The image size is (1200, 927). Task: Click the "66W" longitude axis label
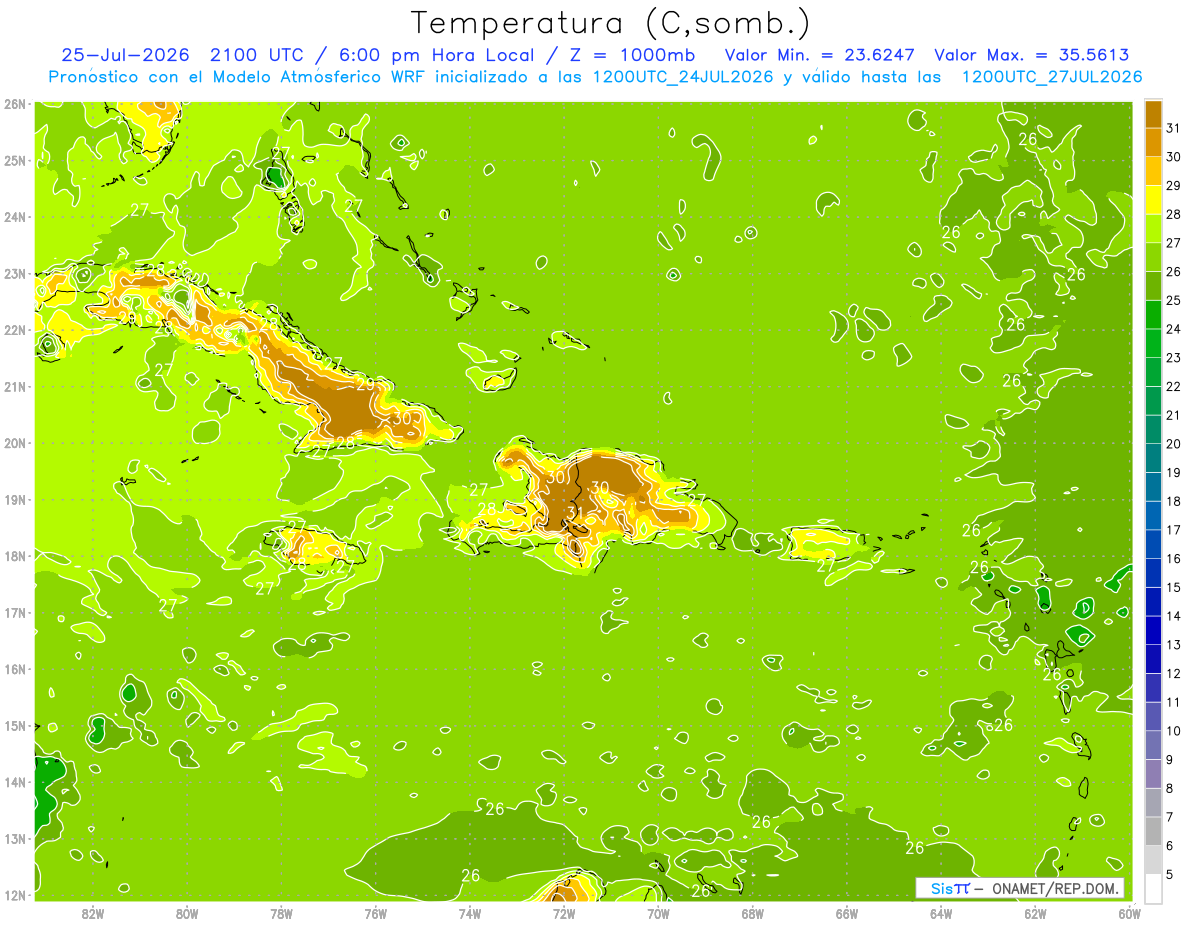point(846,913)
